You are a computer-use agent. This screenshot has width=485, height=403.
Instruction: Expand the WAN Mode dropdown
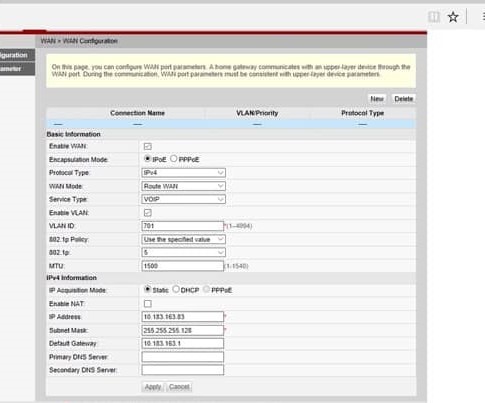pos(183,186)
